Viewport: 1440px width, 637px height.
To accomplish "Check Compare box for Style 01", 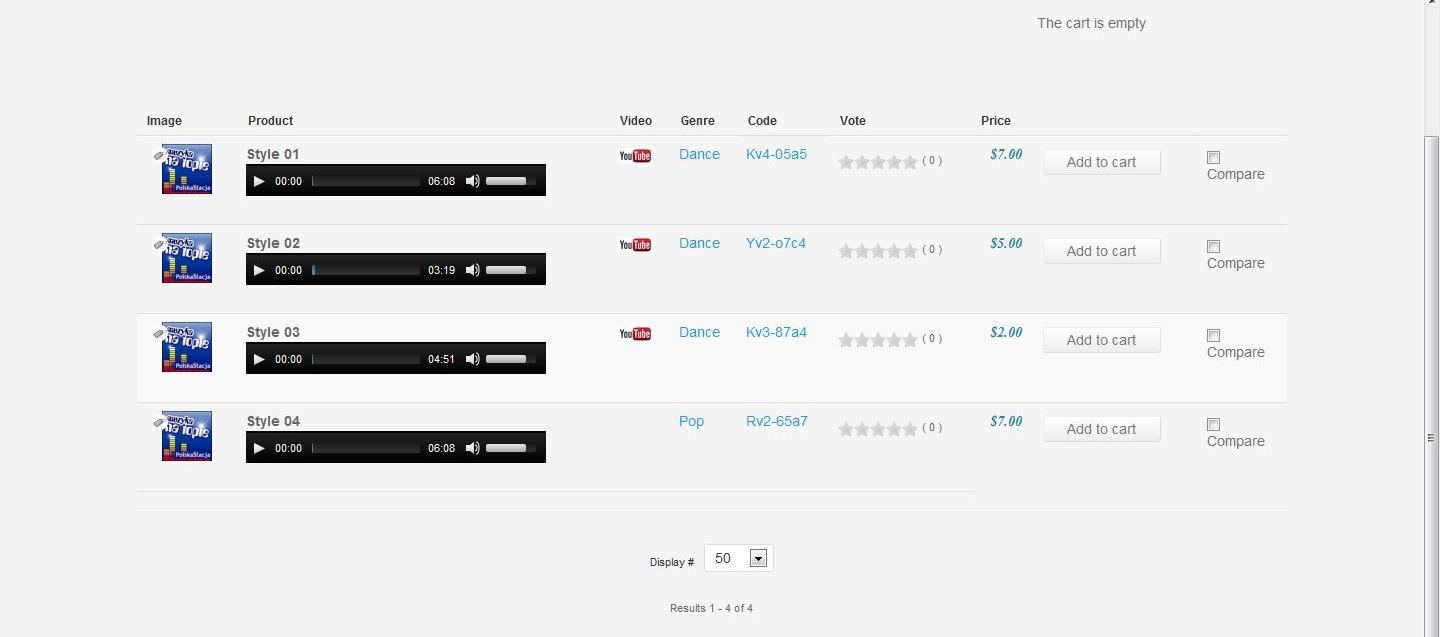I will pos(1213,157).
